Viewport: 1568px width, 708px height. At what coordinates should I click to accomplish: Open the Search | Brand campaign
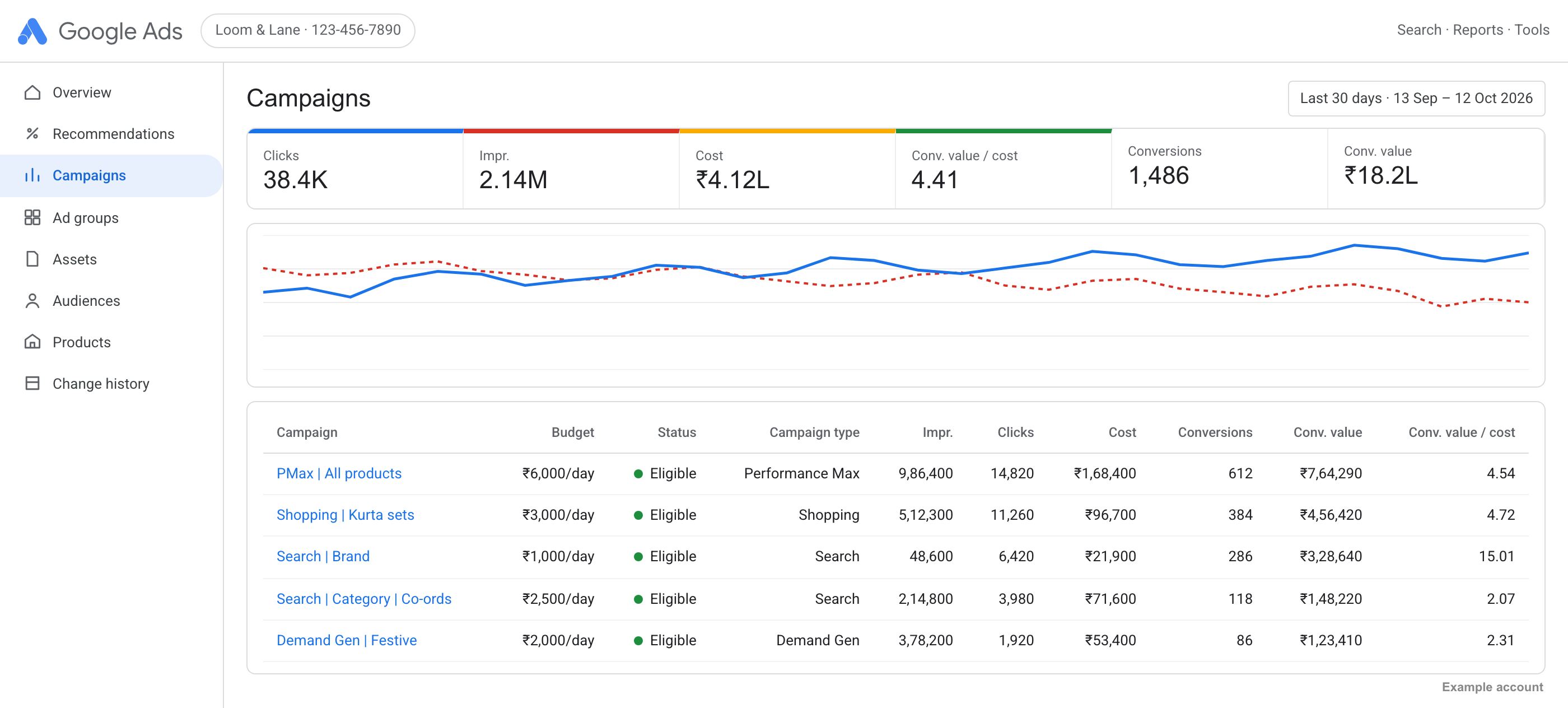click(x=323, y=556)
